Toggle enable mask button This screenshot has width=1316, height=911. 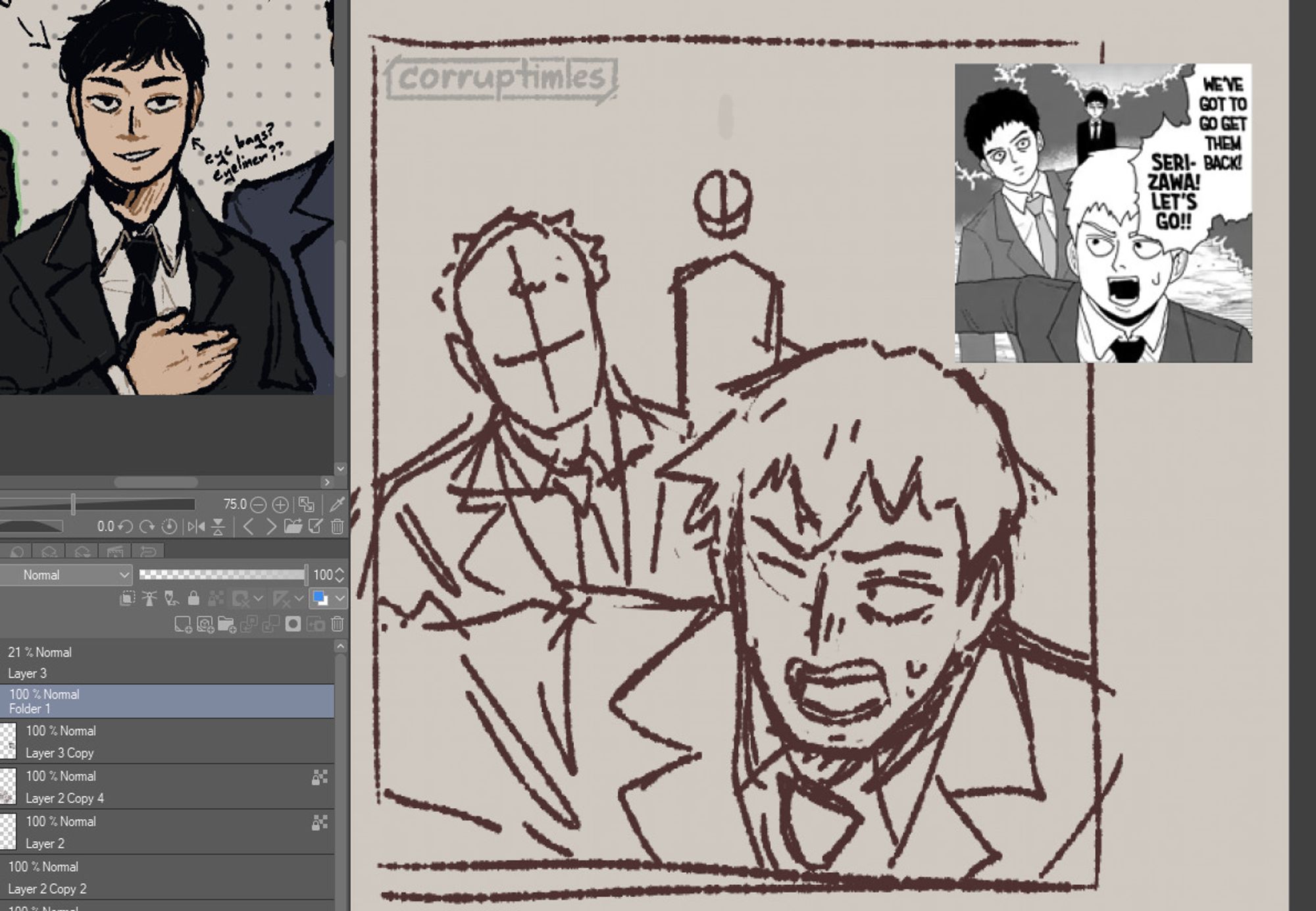(x=241, y=599)
